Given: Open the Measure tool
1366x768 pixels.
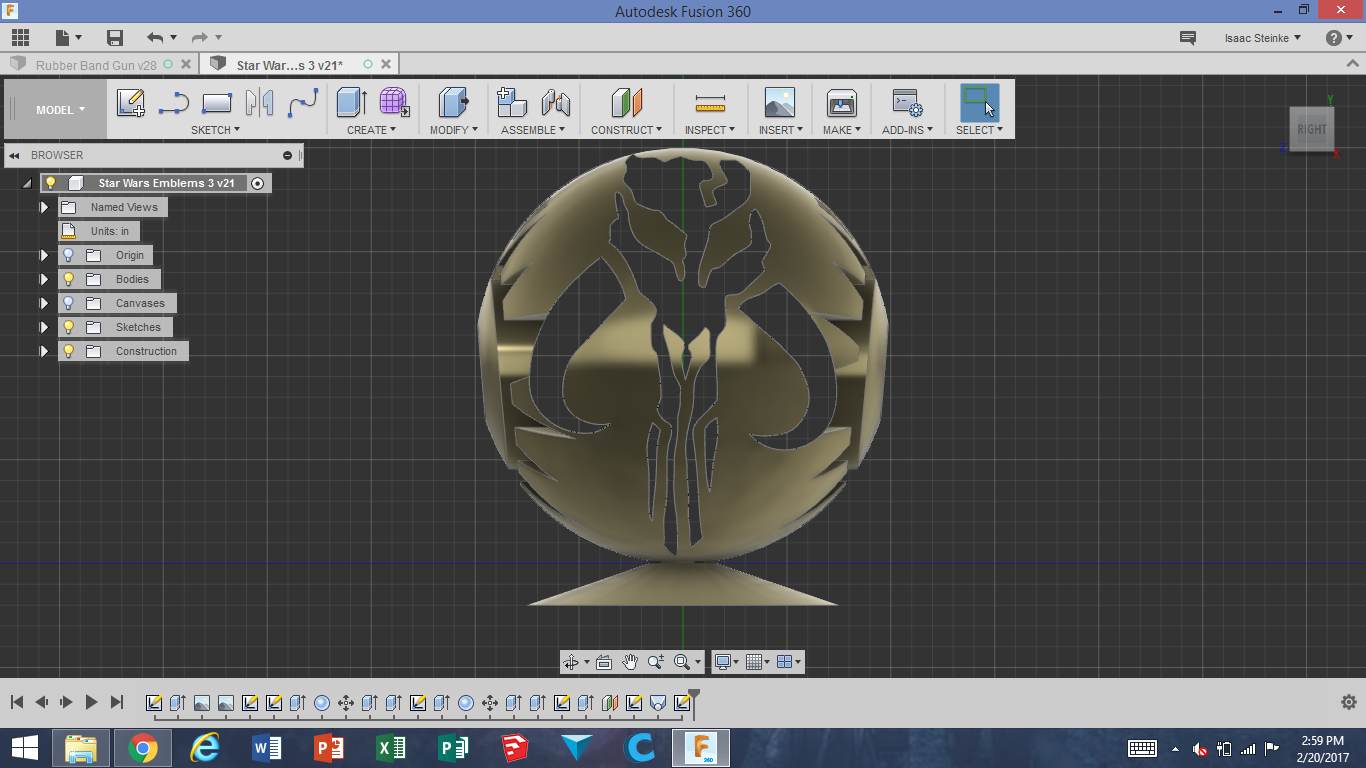Looking at the screenshot, I should 710,102.
